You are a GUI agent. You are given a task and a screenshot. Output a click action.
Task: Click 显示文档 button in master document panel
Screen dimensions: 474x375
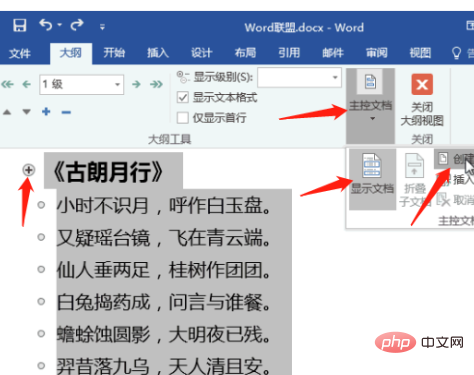(x=372, y=179)
